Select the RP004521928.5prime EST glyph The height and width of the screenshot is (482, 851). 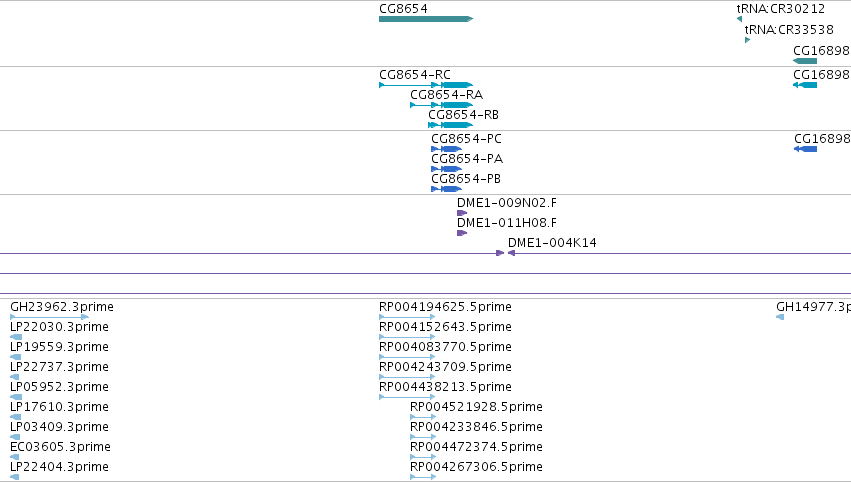[423, 417]
